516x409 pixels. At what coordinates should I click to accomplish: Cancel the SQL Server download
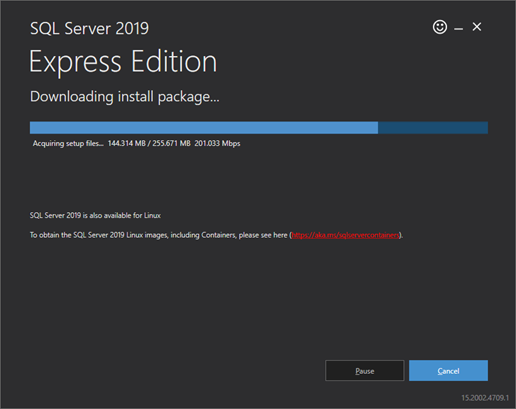click(448, 370)
